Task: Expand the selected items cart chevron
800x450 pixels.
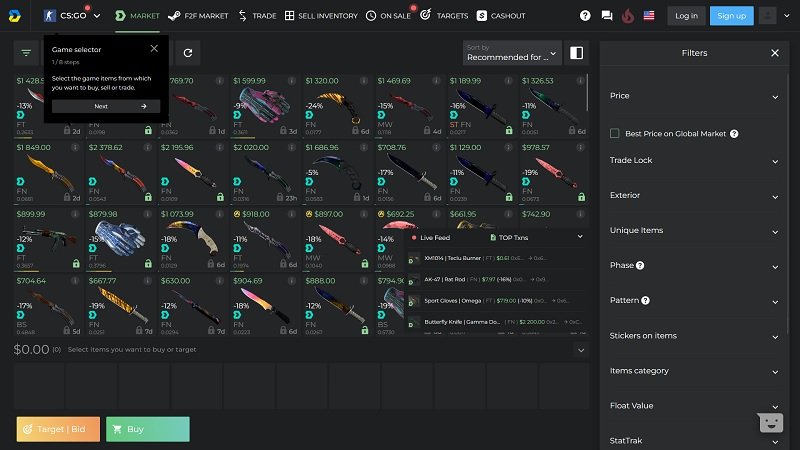Action: pyautogui.click(x=581, y=350)
